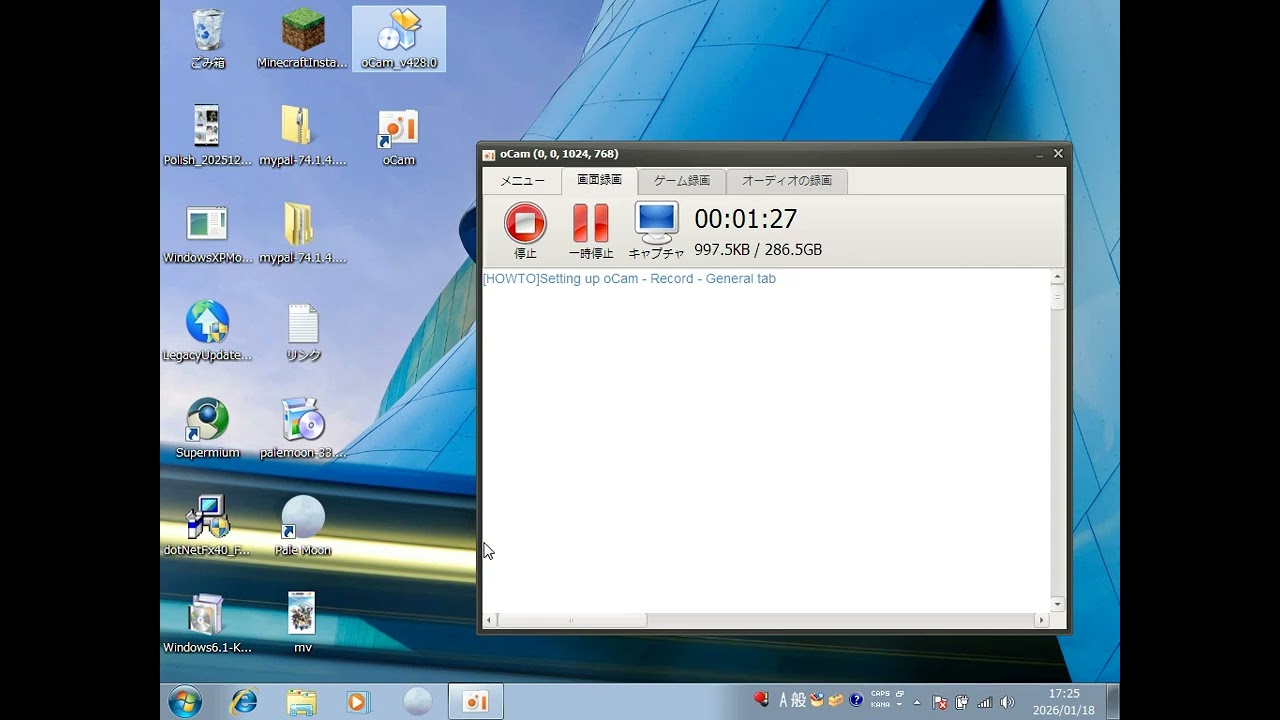This screenshot has height=720, width=1280.
Task: Minimize the oCam window
Action: click(1040, 154)
